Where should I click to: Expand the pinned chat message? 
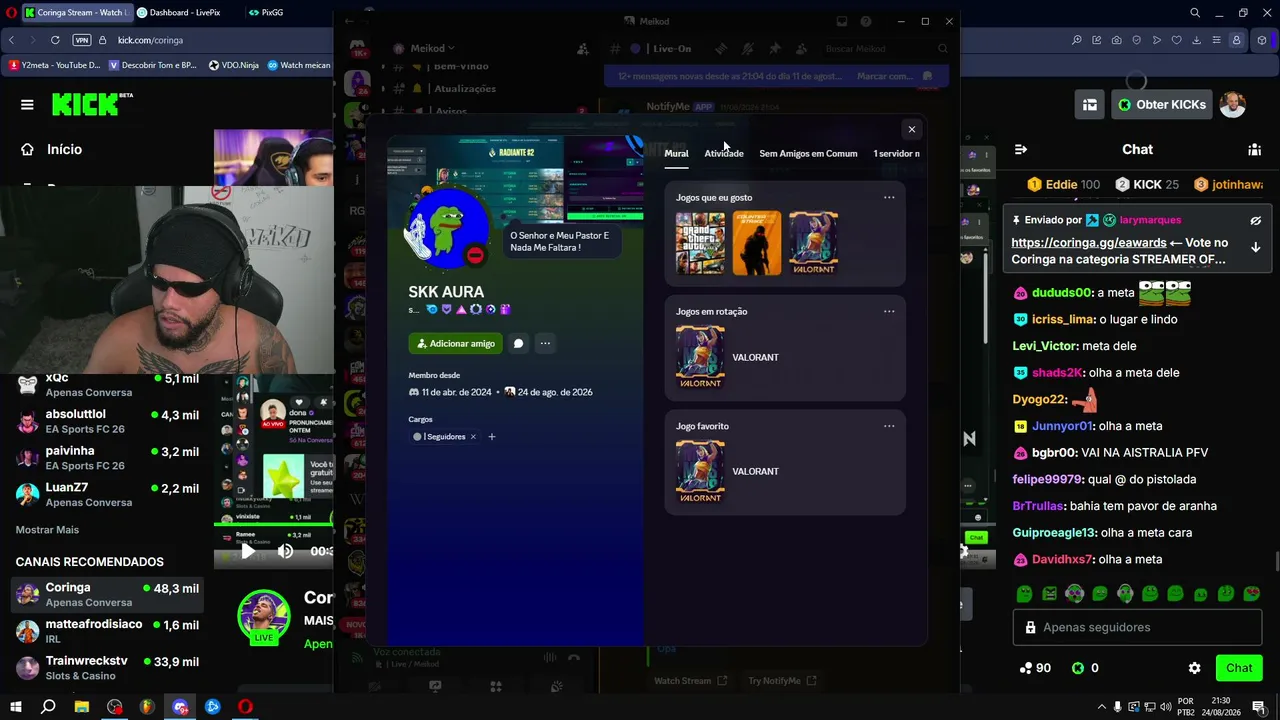click(1255, 247)
